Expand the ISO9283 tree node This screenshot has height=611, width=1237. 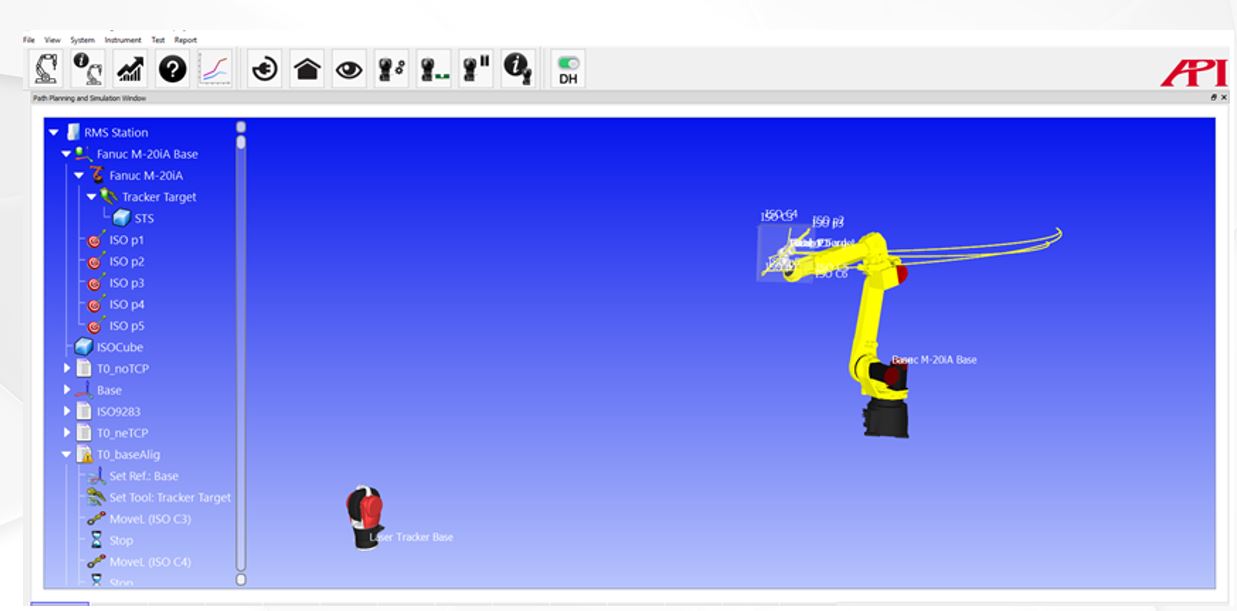(68, 412)
